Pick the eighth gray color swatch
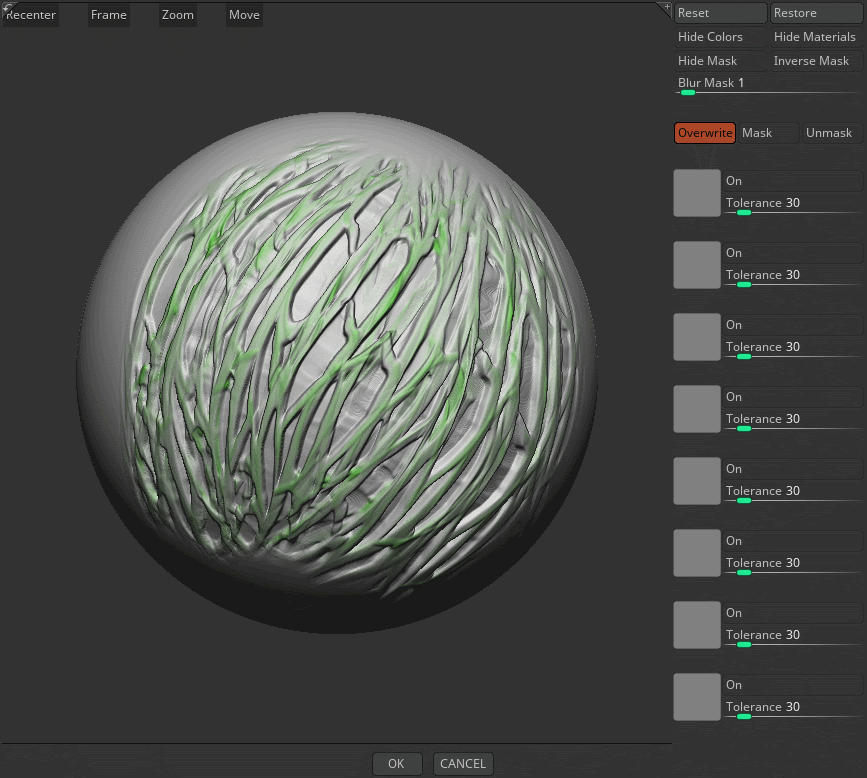 (x=697, y=697)
